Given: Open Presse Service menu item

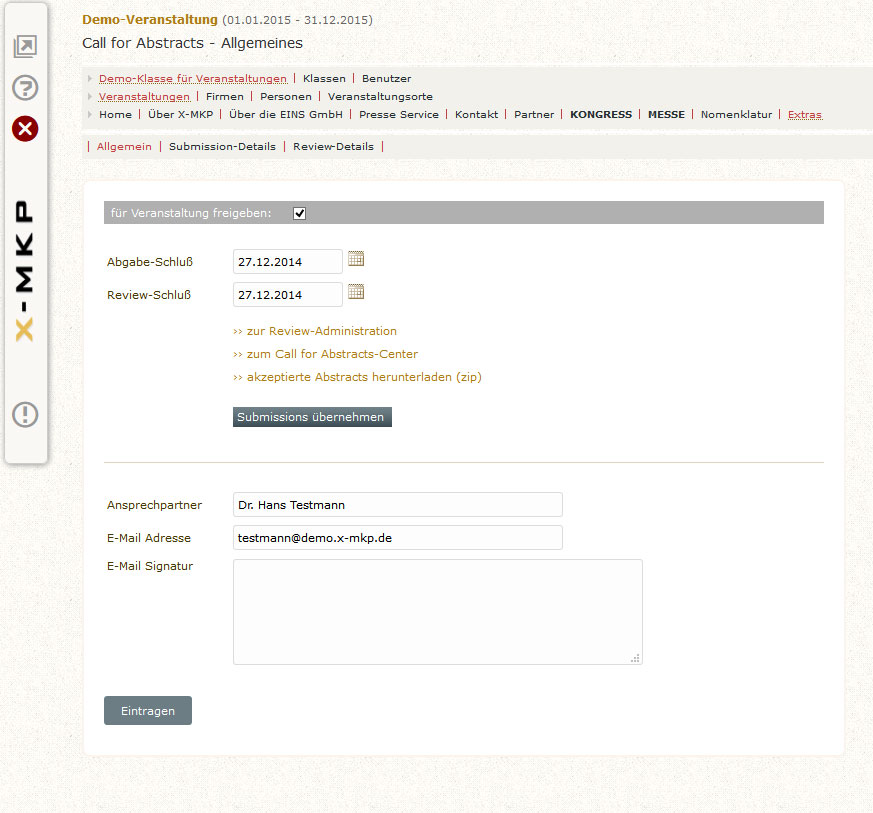Looking at the screenshot, I should point(399,114).
